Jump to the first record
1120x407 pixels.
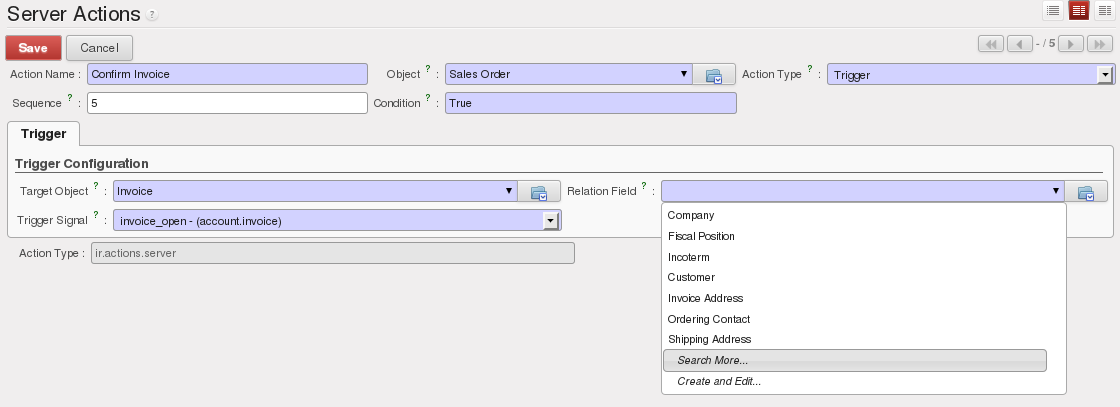click(991, 44)
